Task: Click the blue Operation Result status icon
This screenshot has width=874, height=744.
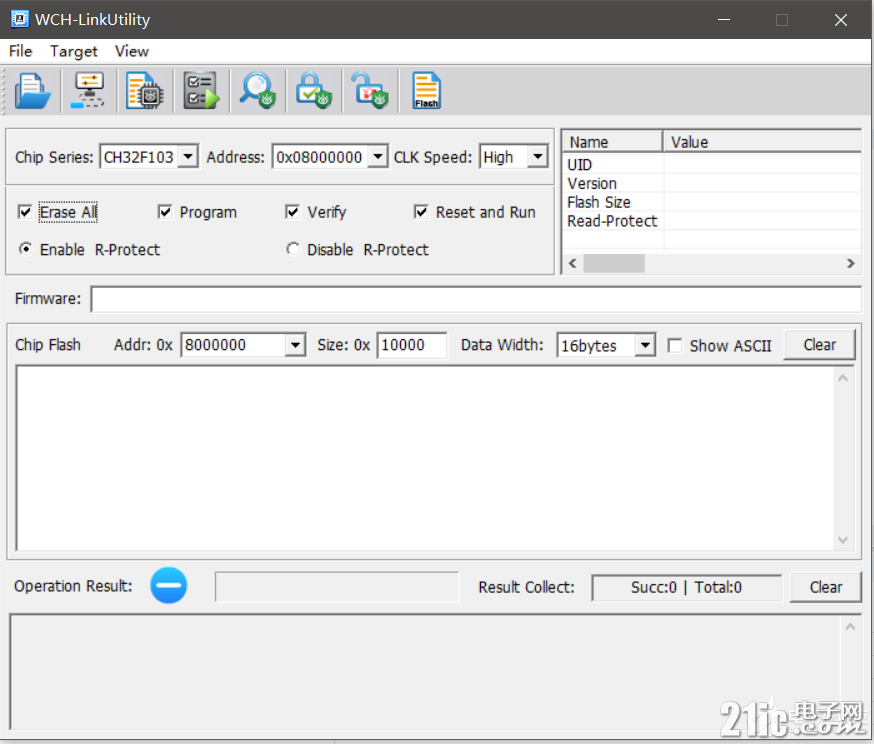Action: click(168, 586)
